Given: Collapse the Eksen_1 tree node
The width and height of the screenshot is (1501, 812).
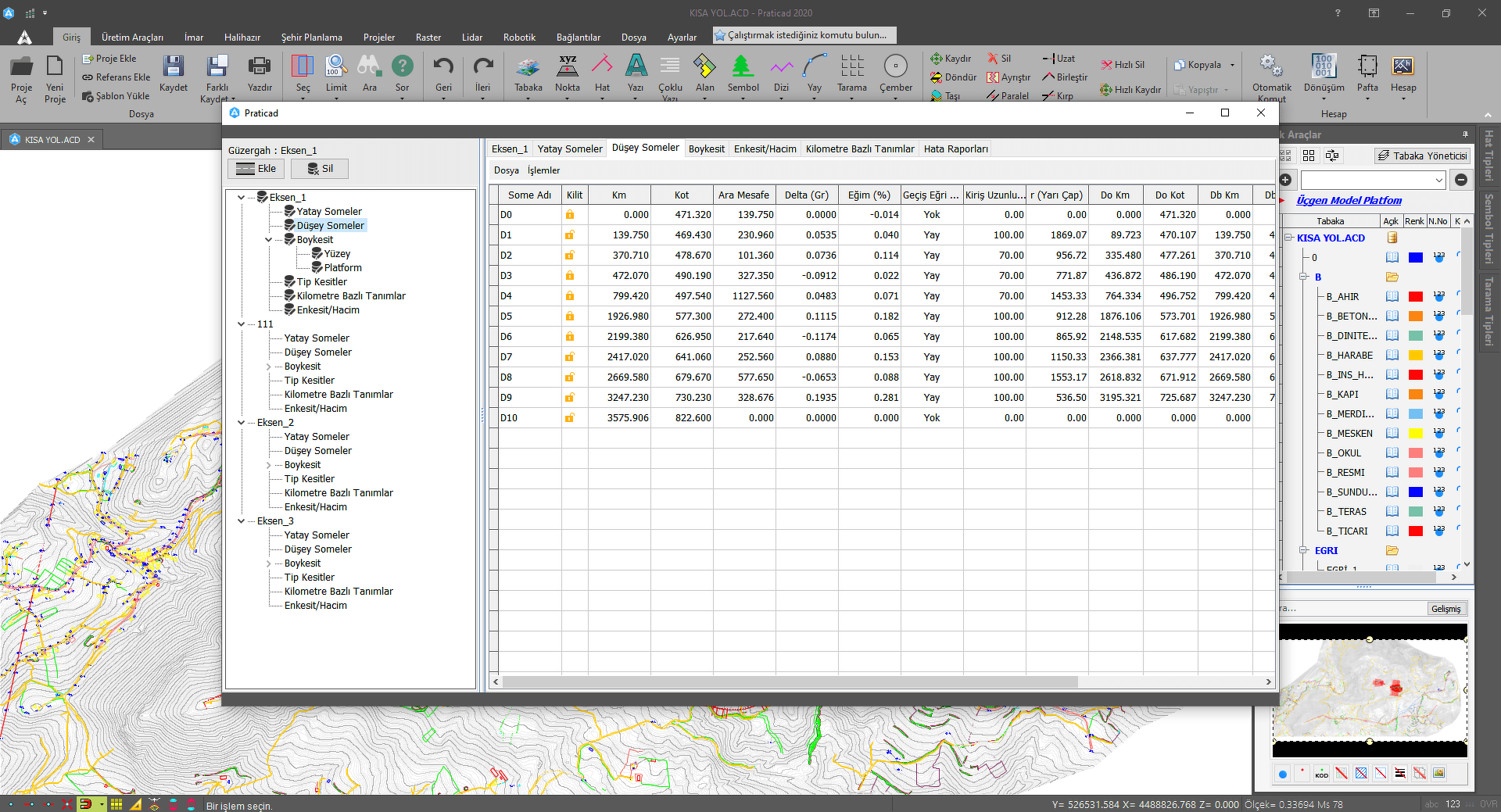Looking at the screenshot, I should tap(241, 198).
